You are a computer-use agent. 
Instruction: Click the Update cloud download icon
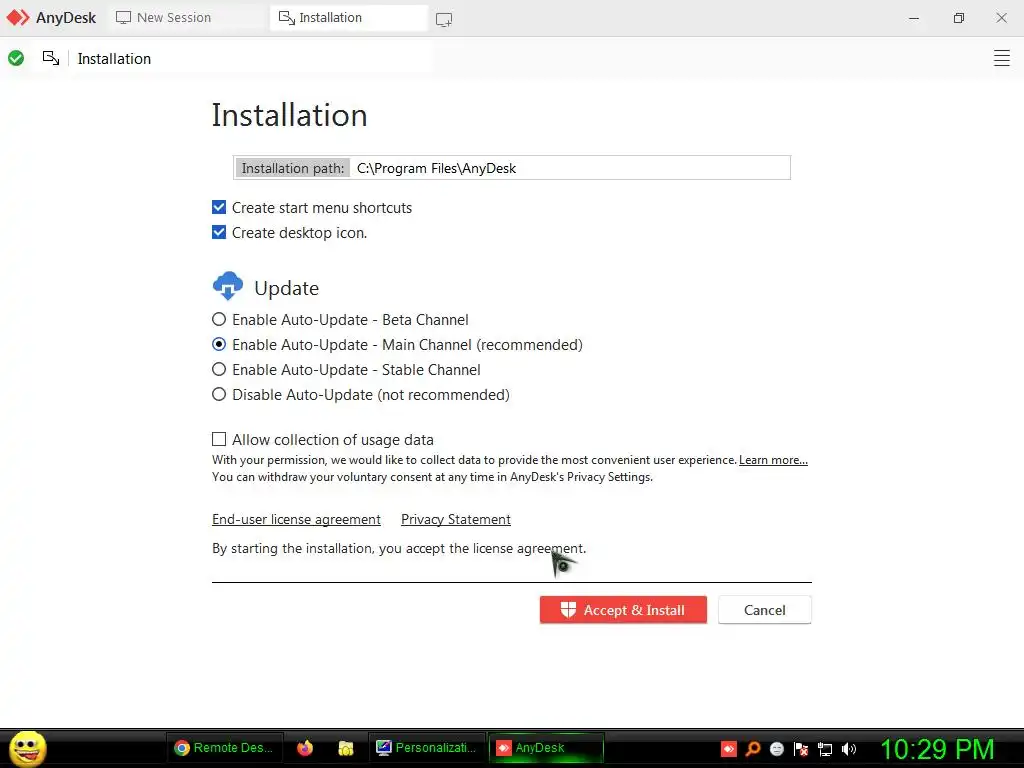pos(228,286)
